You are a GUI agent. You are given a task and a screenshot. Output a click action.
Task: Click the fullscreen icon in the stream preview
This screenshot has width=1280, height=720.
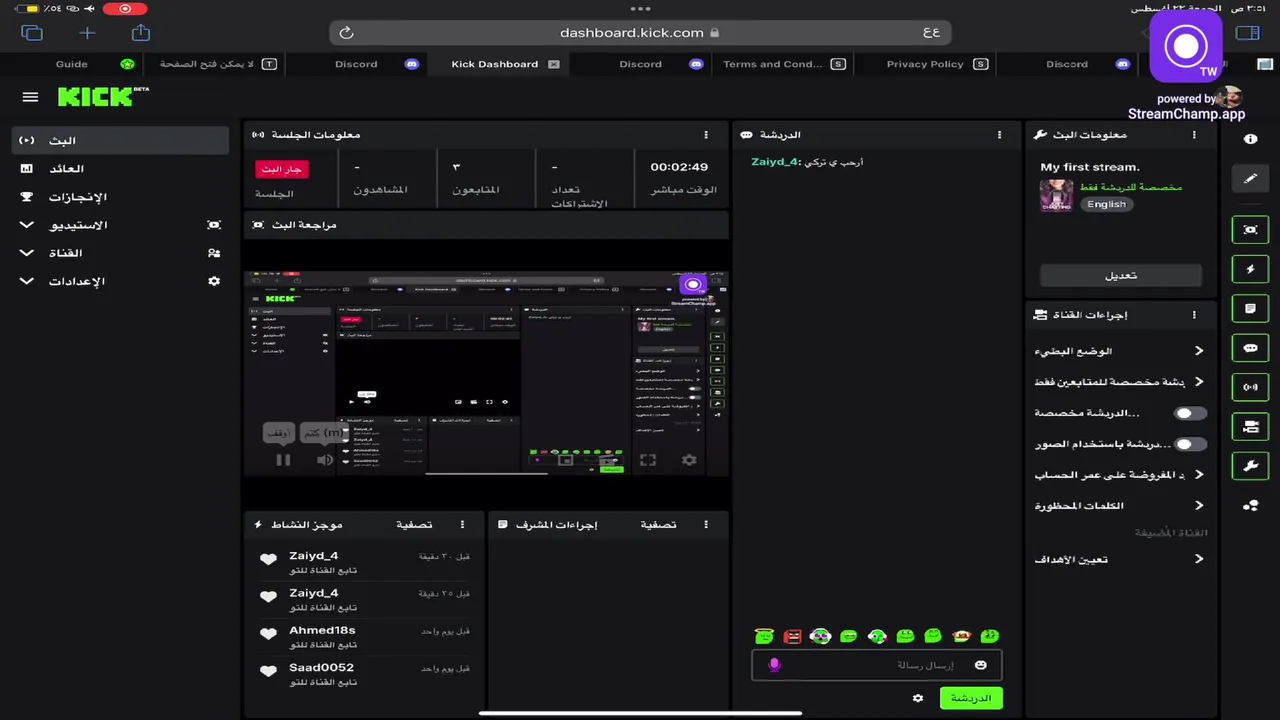(x=648, y=460)
